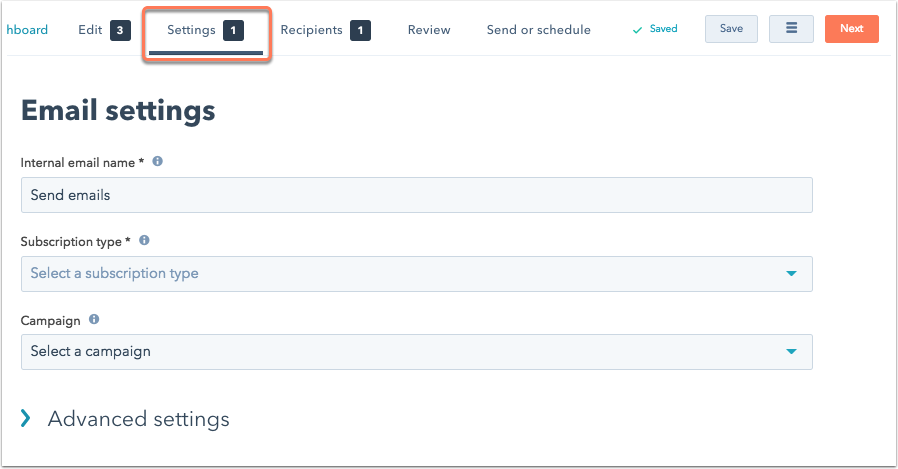Open the Subscription type dropdown
The height and width of the screenshot is (469, 898).
(416, 274)
